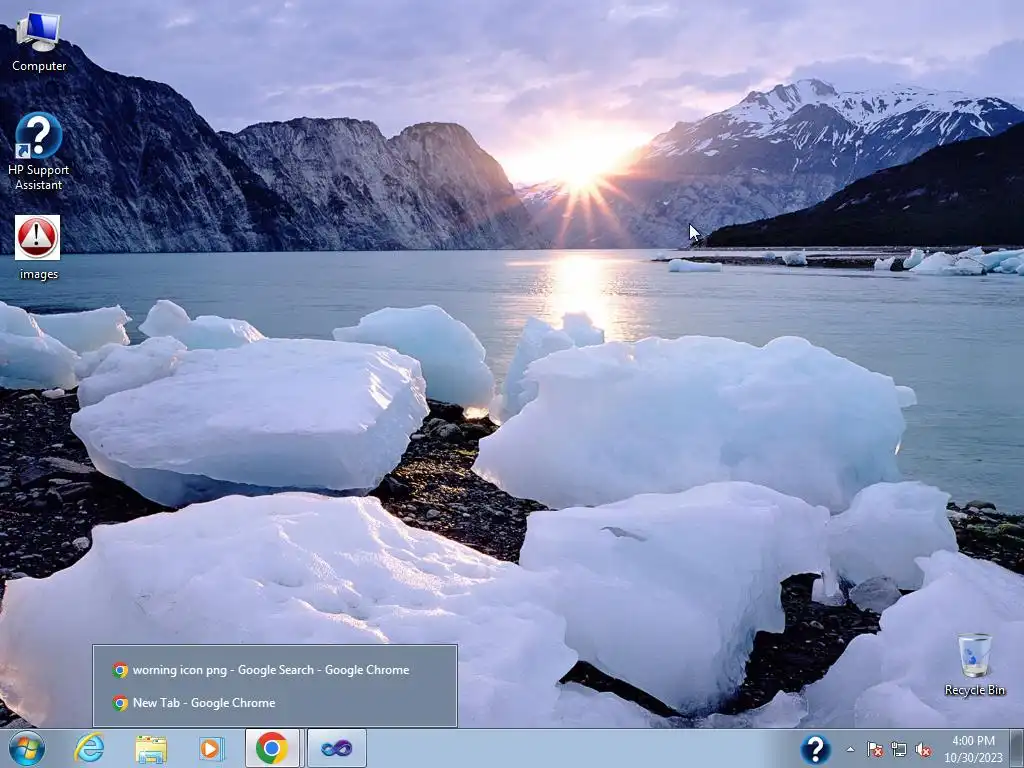Click the 'Recycle Bin' label text
This screenshot has width=1024, height=768.
click(x=974, y=690)
